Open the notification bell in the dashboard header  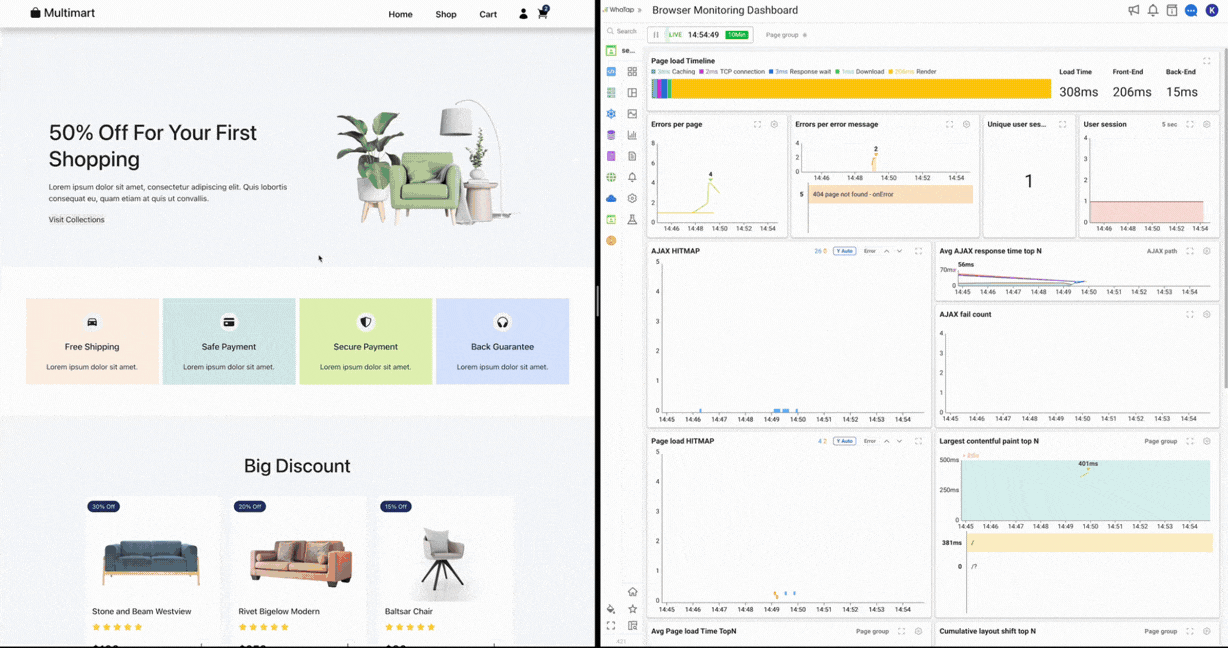tap(1153, 10)
